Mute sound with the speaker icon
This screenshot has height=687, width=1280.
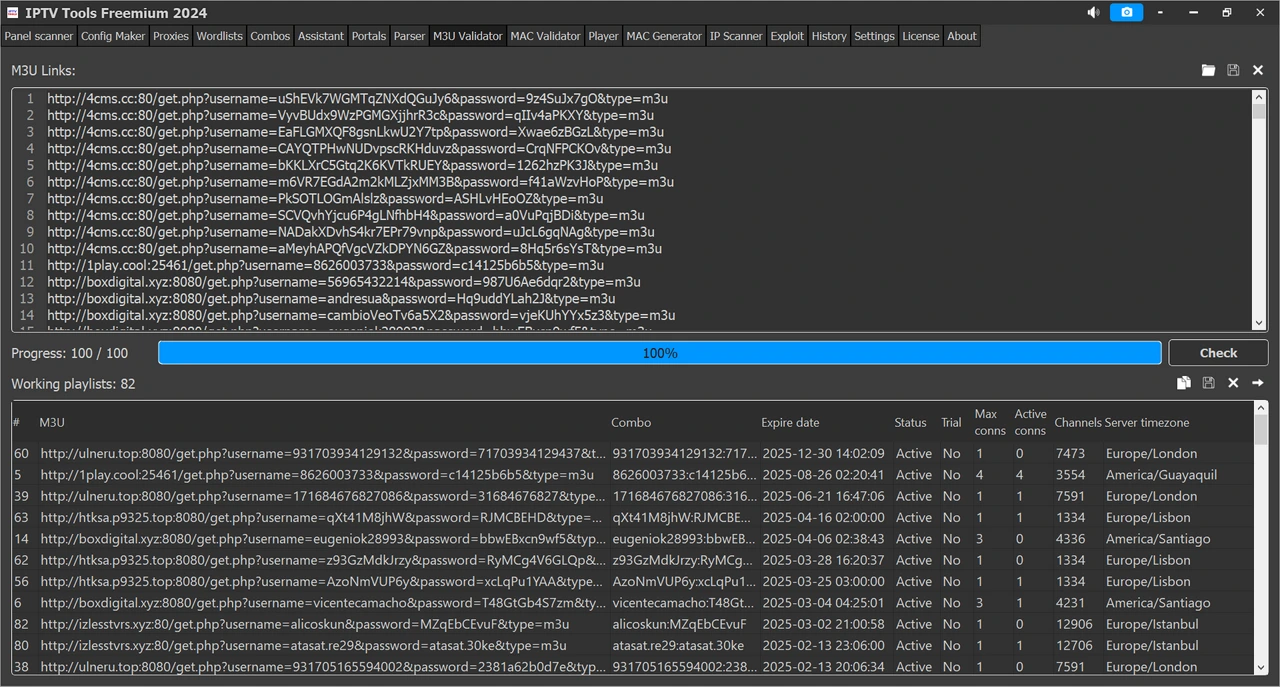[x=1093, y=13]
